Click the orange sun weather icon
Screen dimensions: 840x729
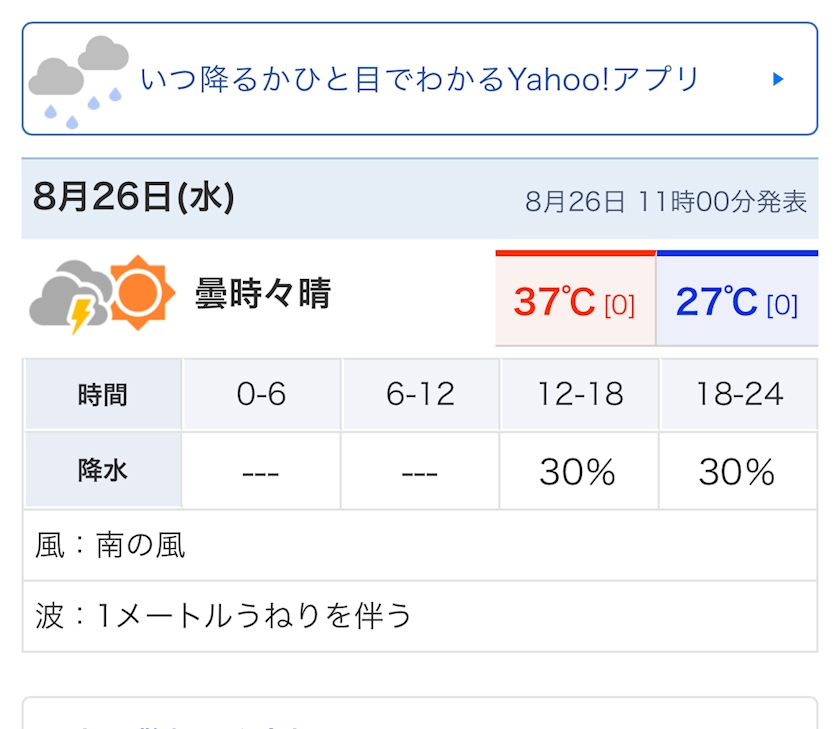[139, 292]
